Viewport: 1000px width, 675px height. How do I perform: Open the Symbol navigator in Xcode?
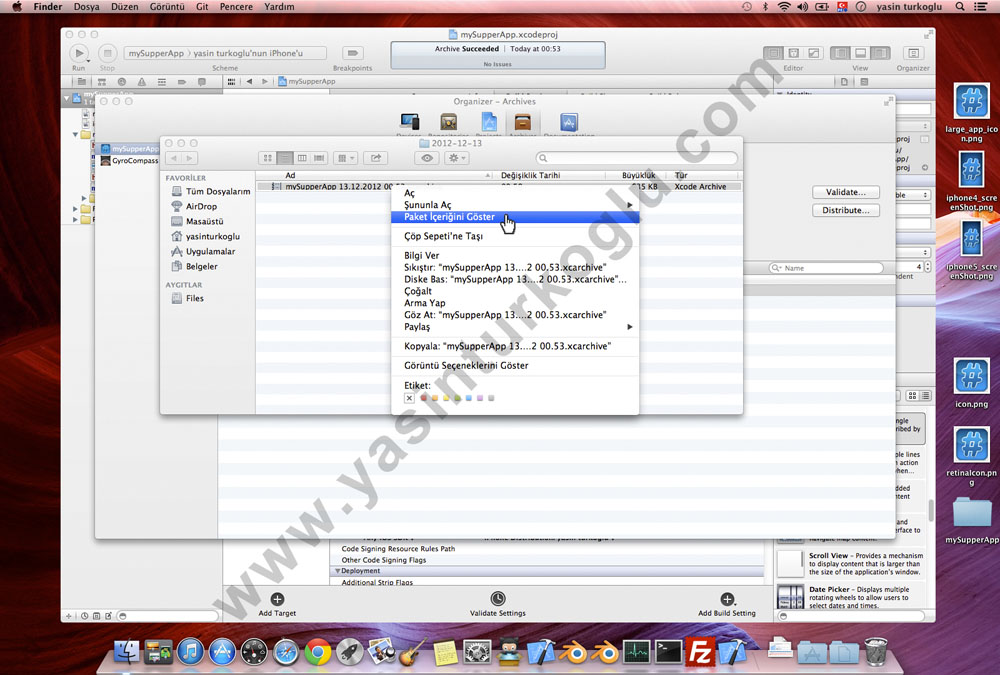pos(102,82)
